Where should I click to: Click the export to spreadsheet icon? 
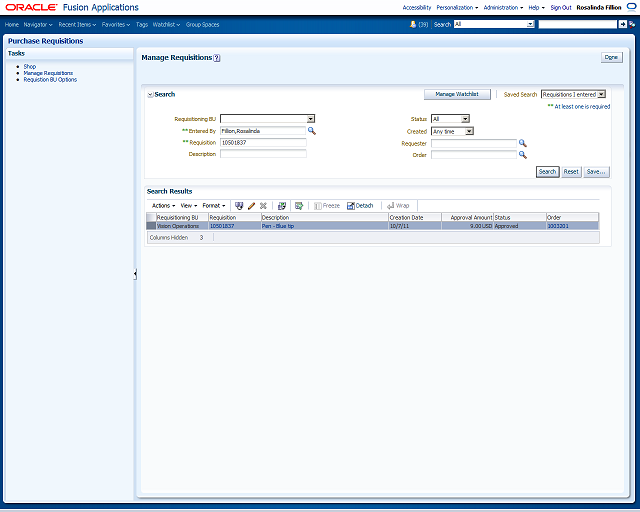299,206
